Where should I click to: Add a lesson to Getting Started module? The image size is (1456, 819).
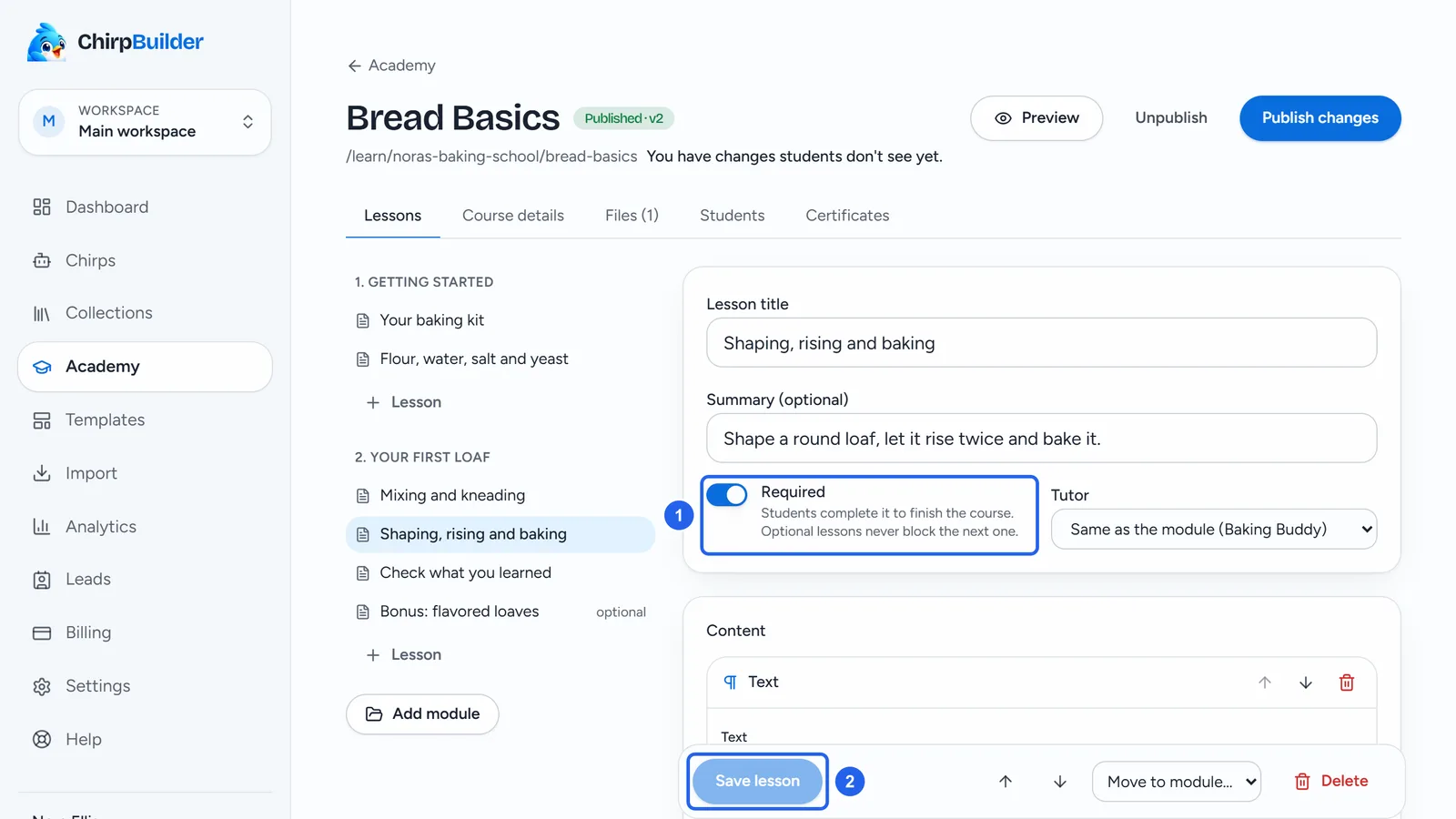click(403, 402)
